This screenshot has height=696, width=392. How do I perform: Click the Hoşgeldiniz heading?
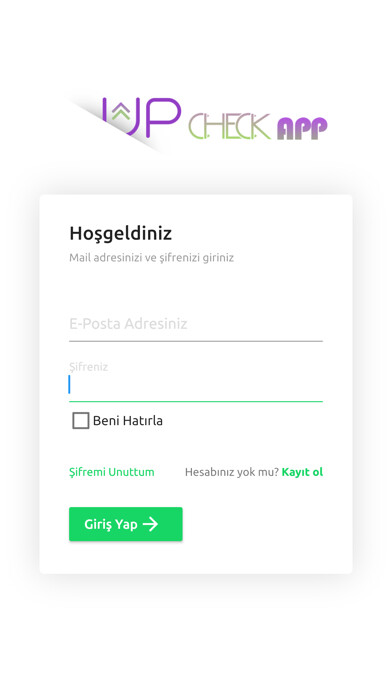120,233
